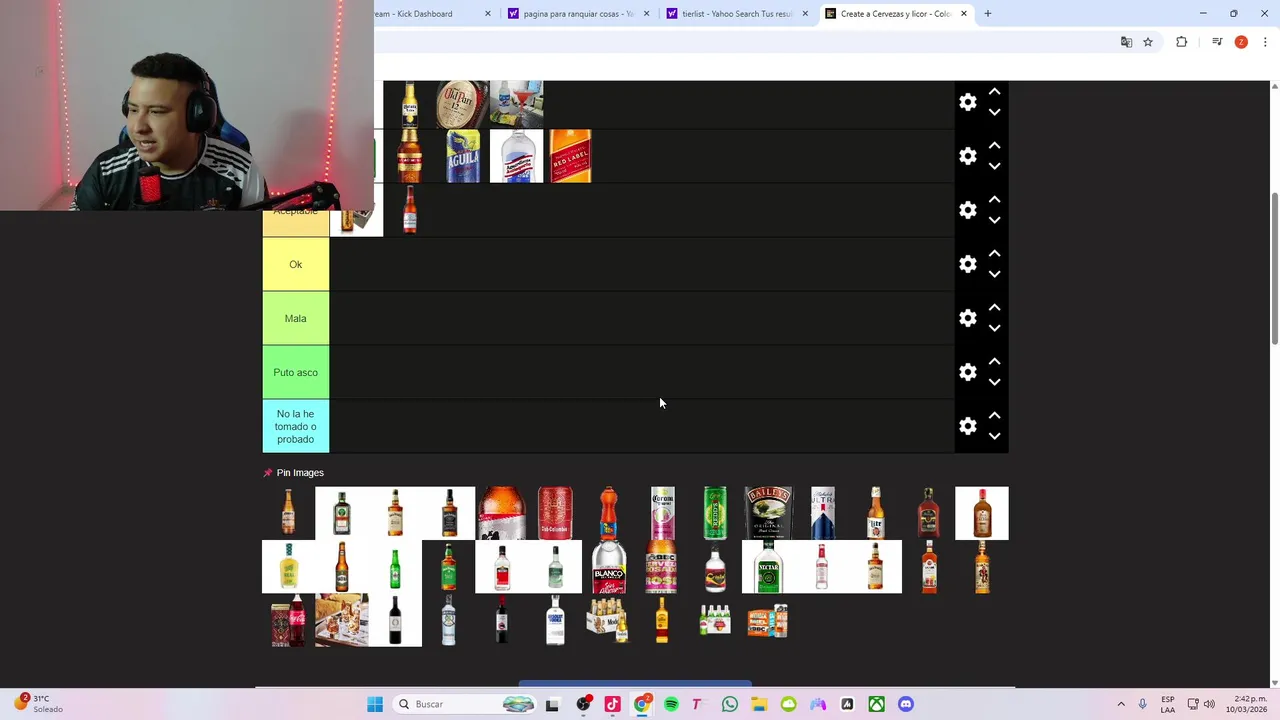Open File Explorer from the taskbar
1280x720 pixels.
click(759, 704)
